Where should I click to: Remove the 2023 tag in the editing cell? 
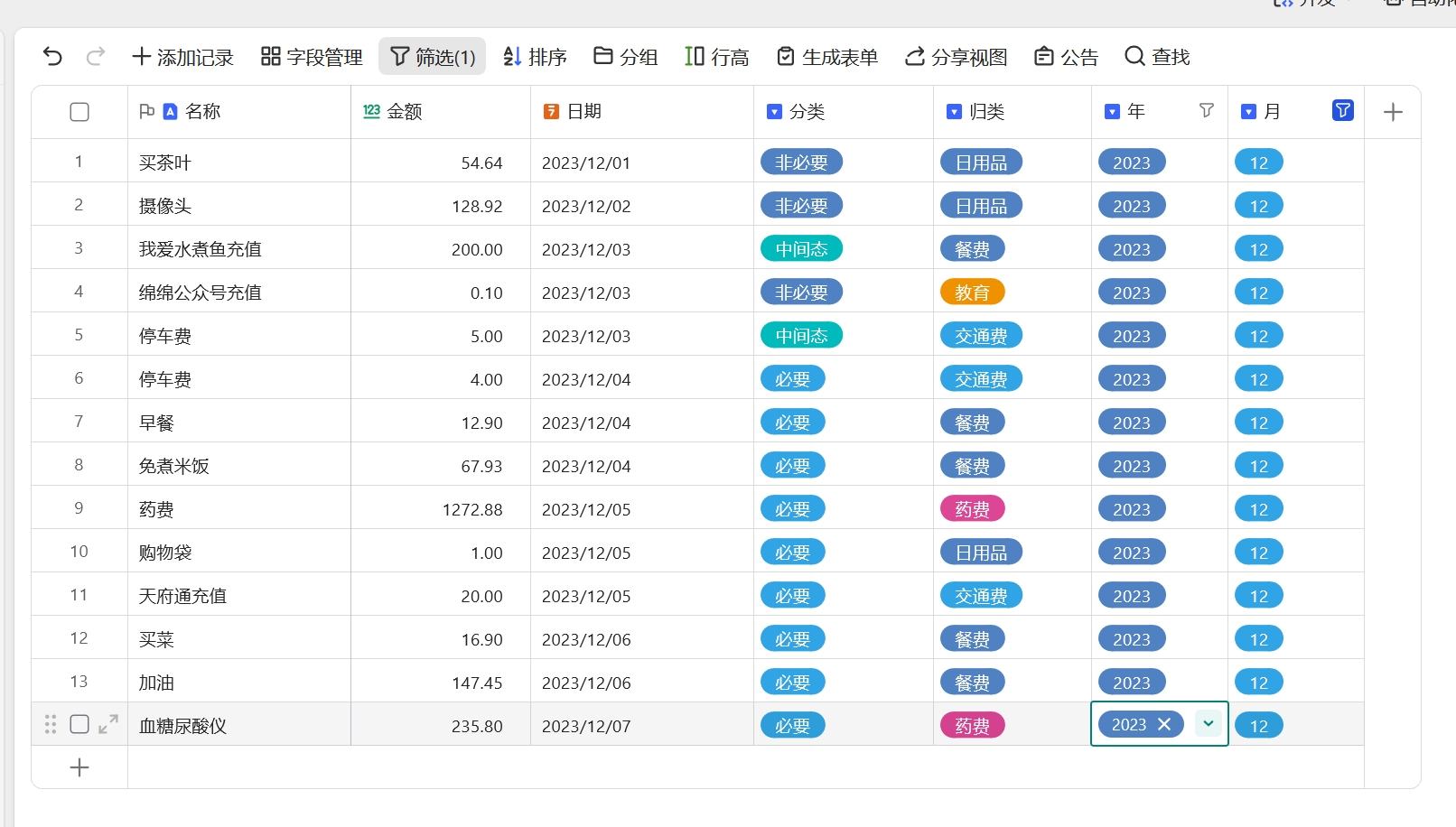pyautogui.click(x=1164, y=724)
